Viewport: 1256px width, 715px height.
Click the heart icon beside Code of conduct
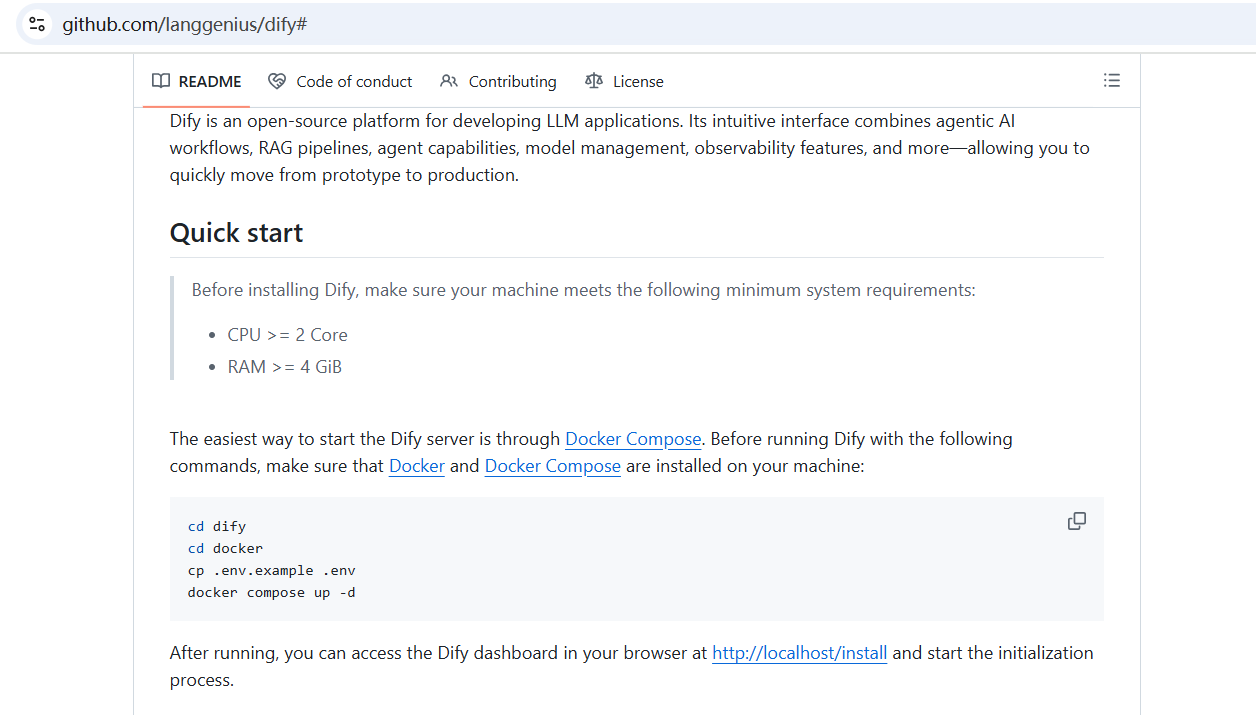coord(277,81)
